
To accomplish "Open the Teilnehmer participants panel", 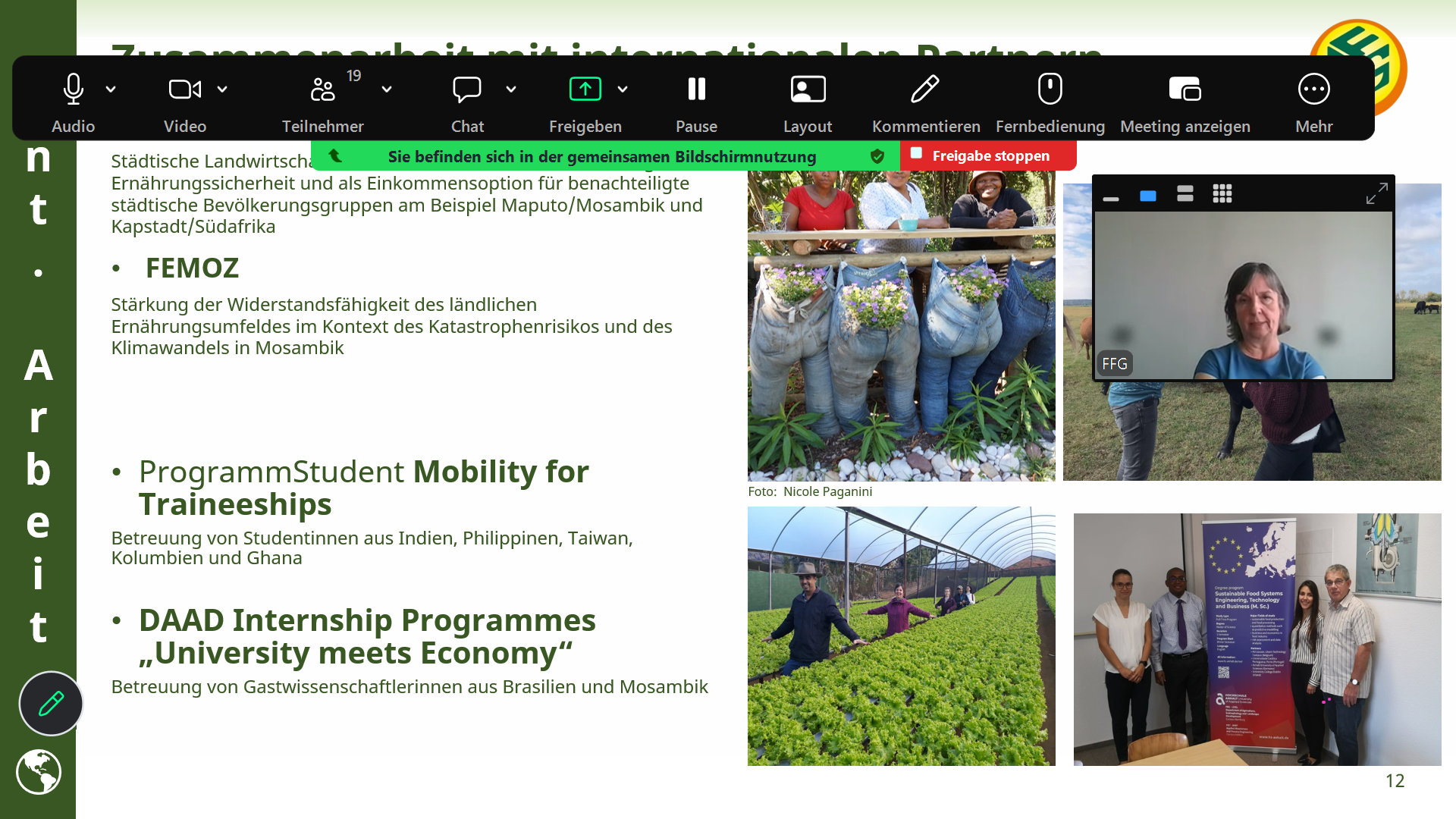I will click(322, 89).
